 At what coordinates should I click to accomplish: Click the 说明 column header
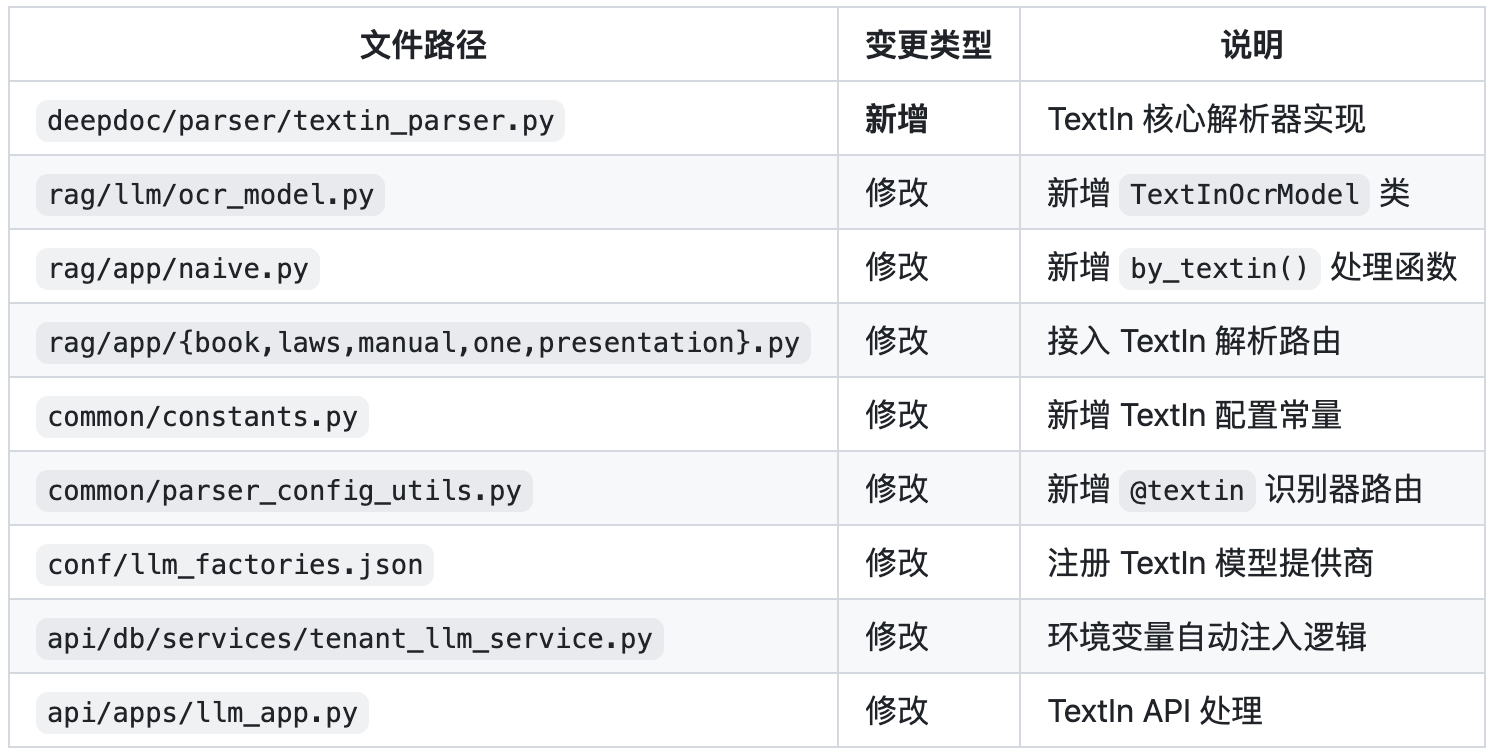tap(1251, 45)
